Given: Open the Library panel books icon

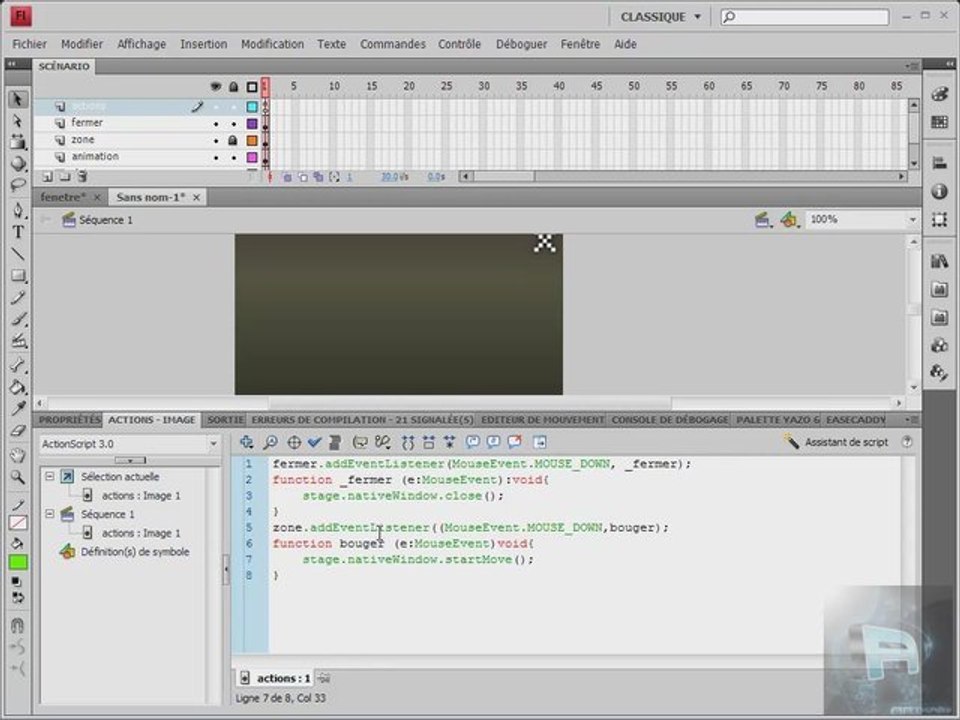Looking at the screenshot, I should (x=939, y=262).
